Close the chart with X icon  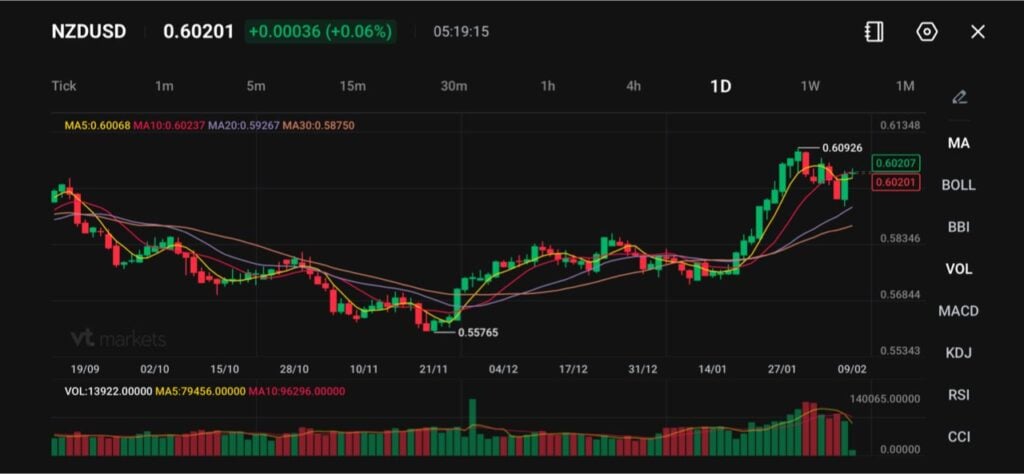(978, 32)
